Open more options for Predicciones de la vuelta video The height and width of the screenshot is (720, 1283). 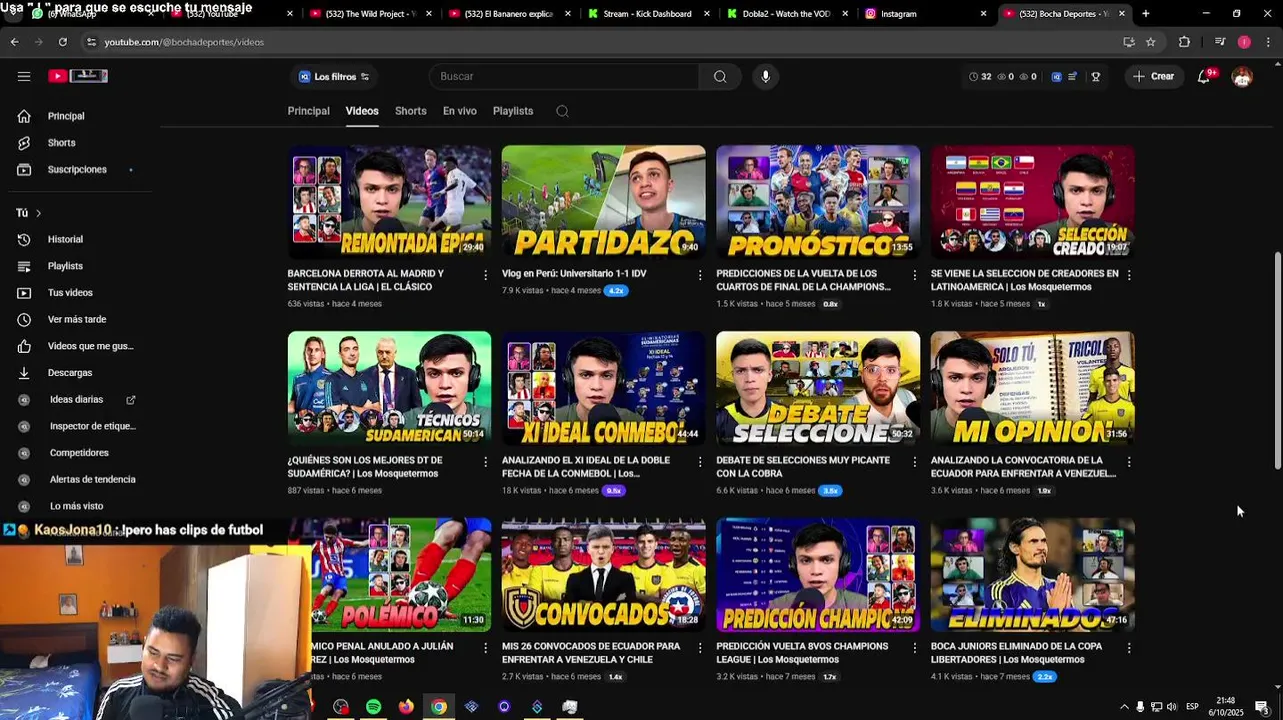point(914,275)
